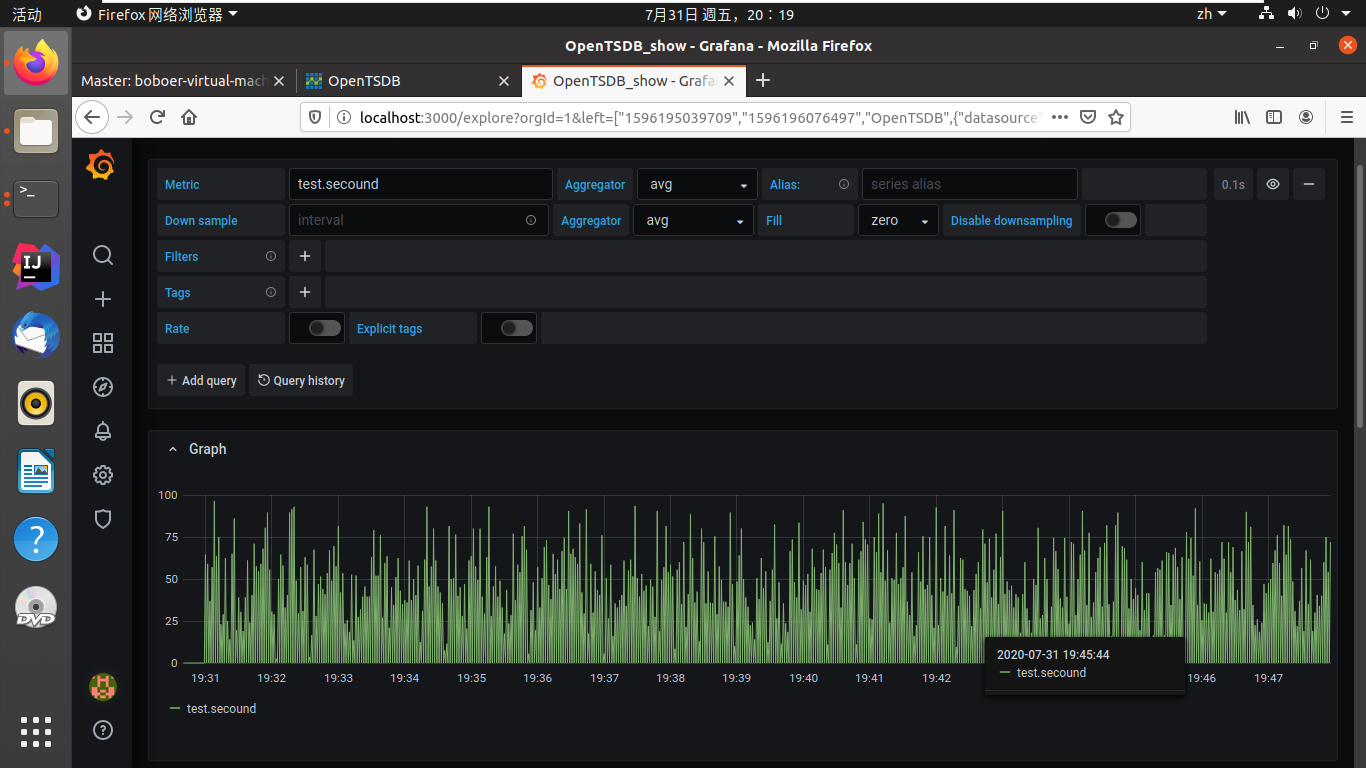
Task: Open Firefox account icon
Action: pos(1306,117)
